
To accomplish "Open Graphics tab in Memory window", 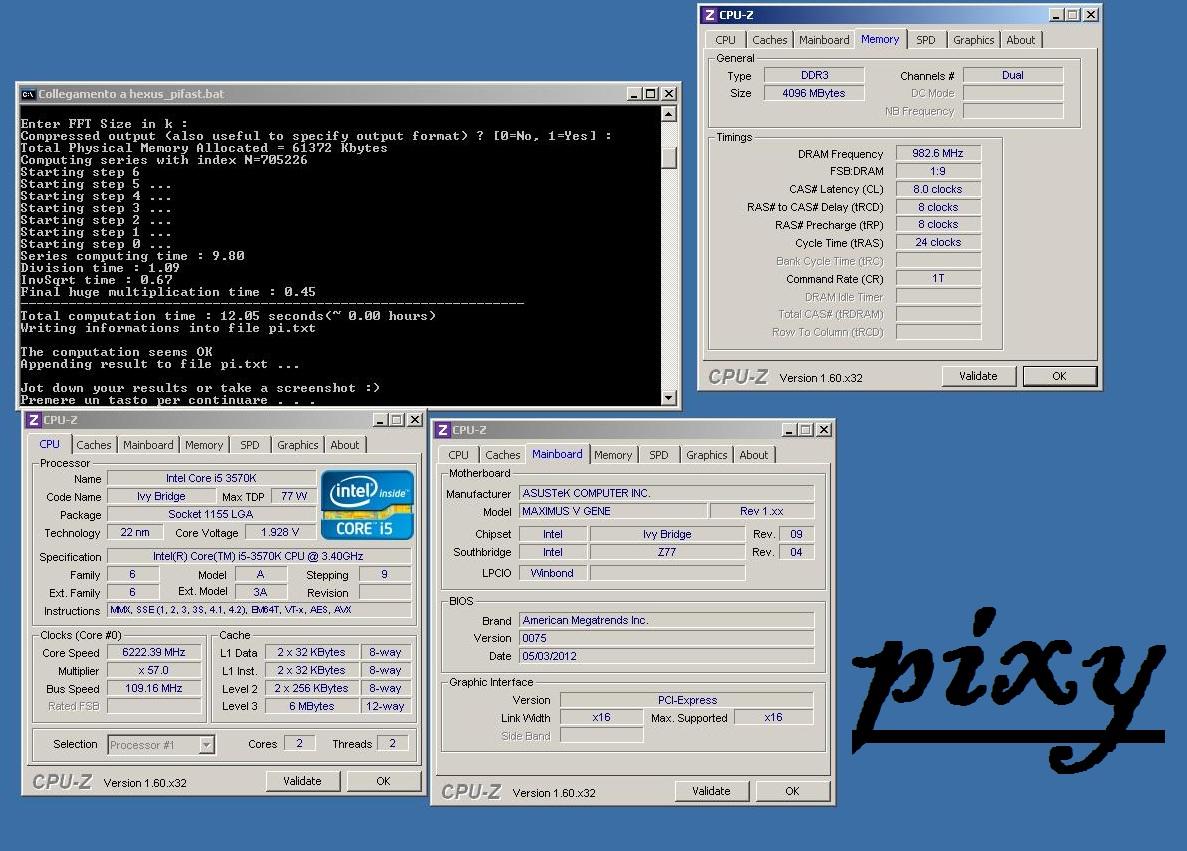I will 973,40.
